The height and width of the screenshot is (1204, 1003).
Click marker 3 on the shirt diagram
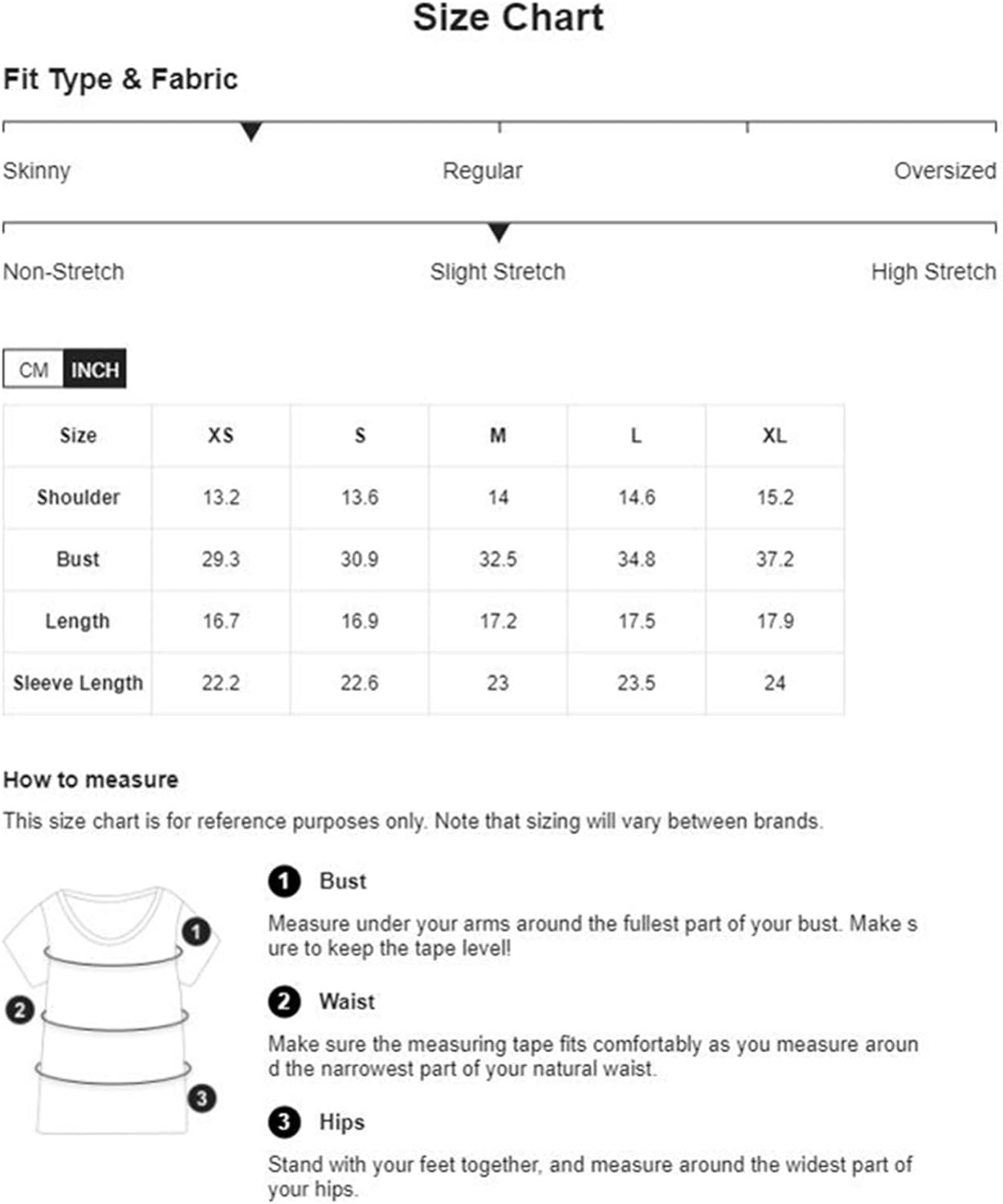(202, 1097)
